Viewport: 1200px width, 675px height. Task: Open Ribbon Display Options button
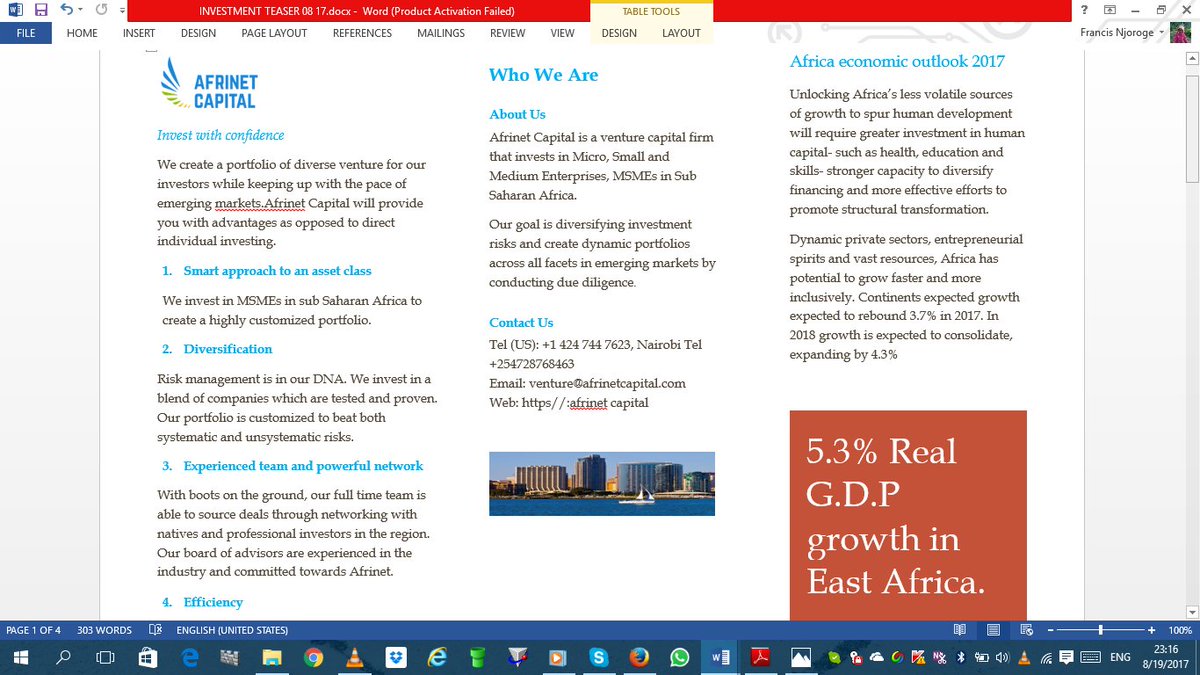(1110, 10)
